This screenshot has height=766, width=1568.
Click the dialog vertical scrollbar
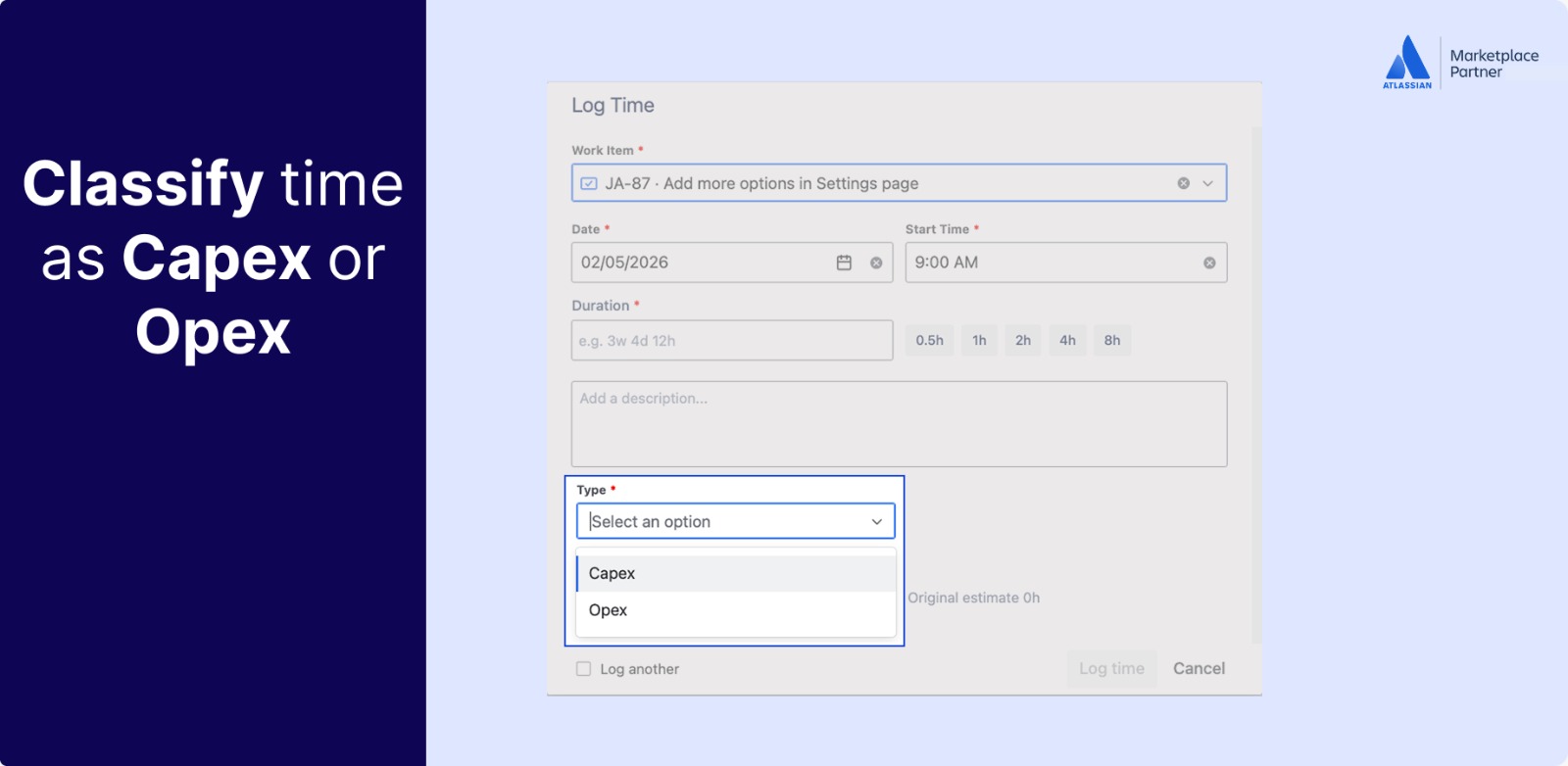tap(1256, 384)
